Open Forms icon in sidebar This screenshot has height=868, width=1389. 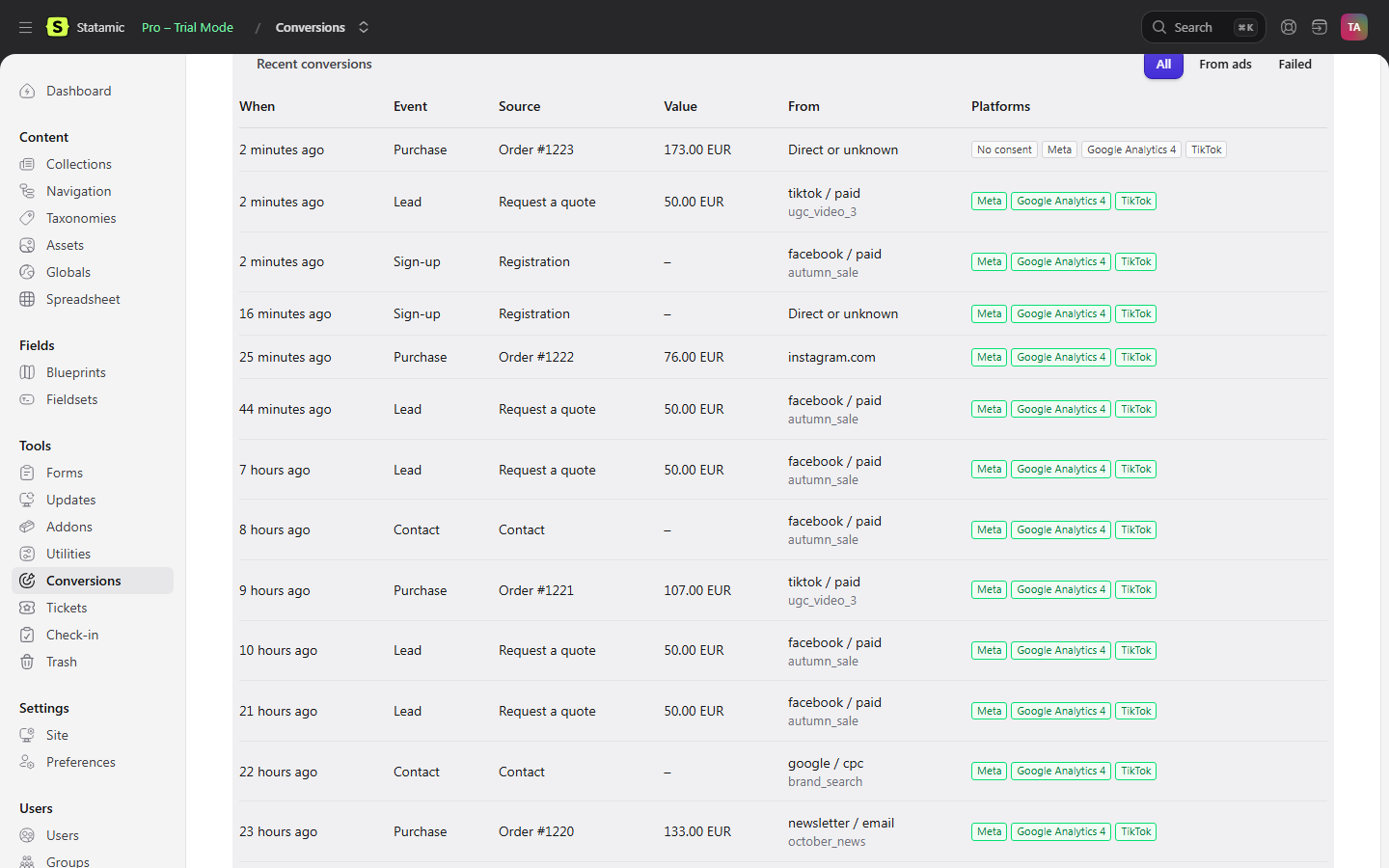27,473
